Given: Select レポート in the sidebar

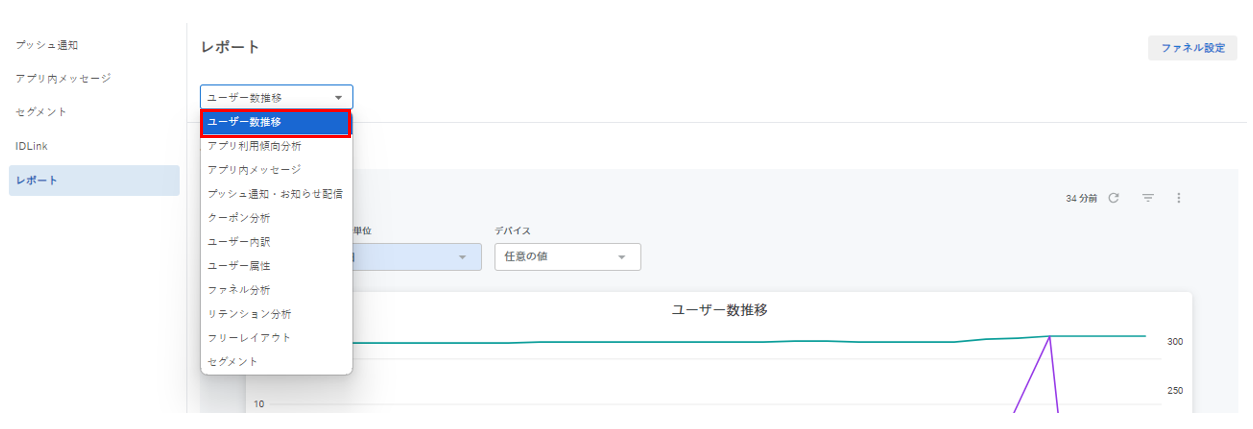Looking at the screenshot, I should (94, 180).
